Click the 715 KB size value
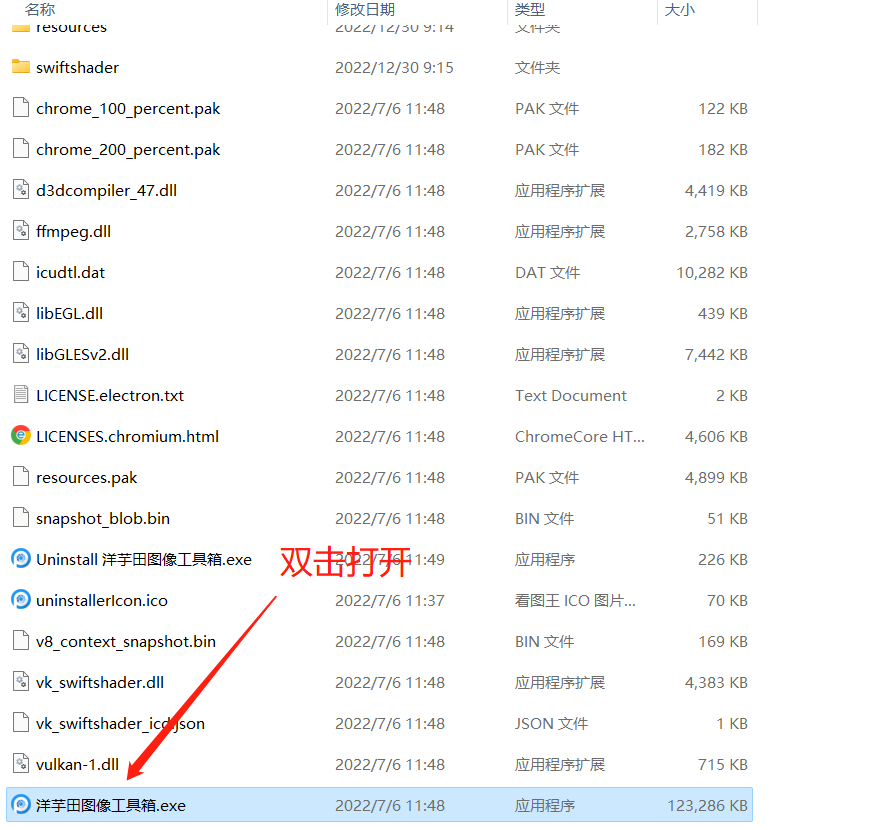This screenshot has height=830, width=872. (722, 764)
